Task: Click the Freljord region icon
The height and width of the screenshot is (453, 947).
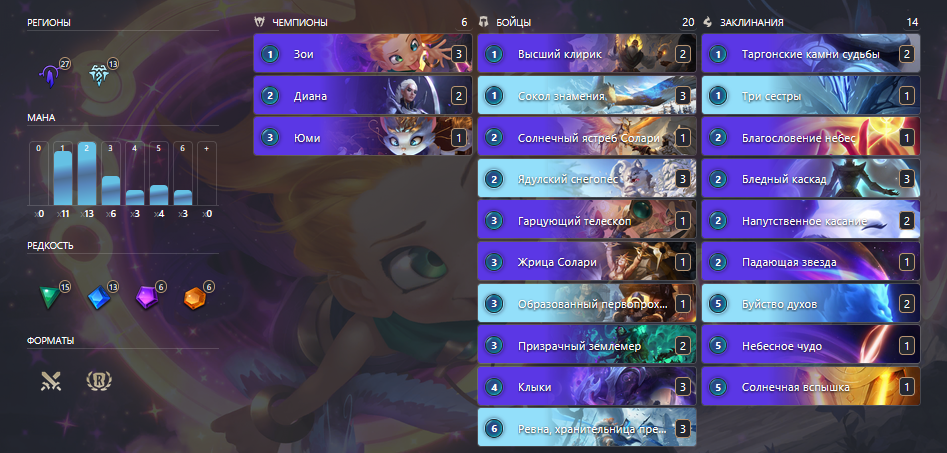Action: [97, 76]
